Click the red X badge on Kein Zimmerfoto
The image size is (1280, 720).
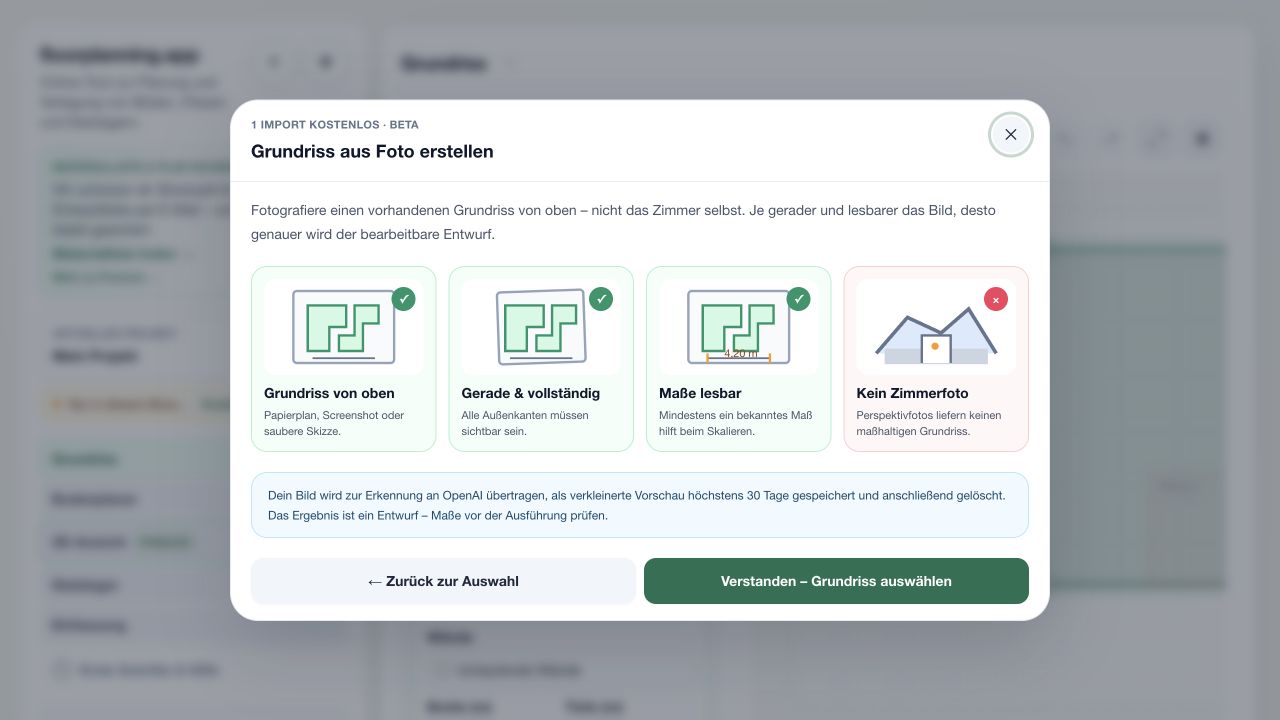pos(996,299)
